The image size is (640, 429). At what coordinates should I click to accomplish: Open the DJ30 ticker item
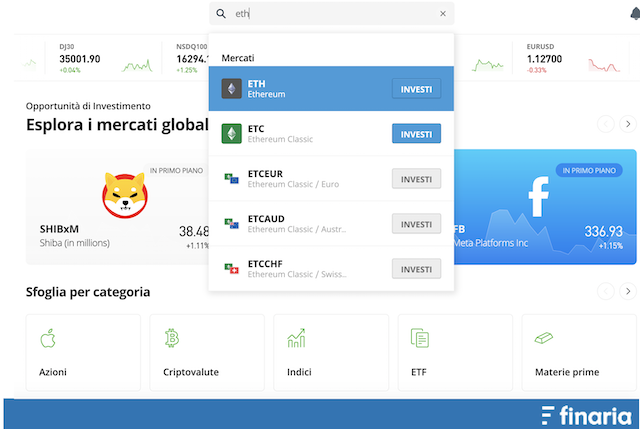[x=103, y=58]
